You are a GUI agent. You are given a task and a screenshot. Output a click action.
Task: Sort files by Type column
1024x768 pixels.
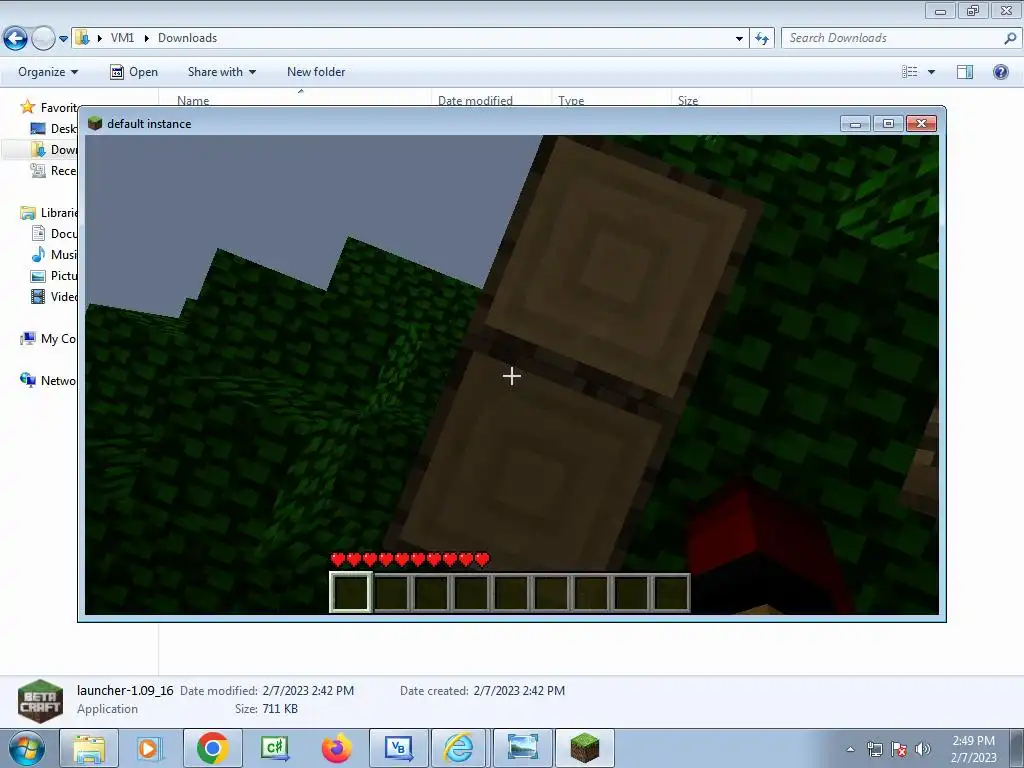click(571, 100)
